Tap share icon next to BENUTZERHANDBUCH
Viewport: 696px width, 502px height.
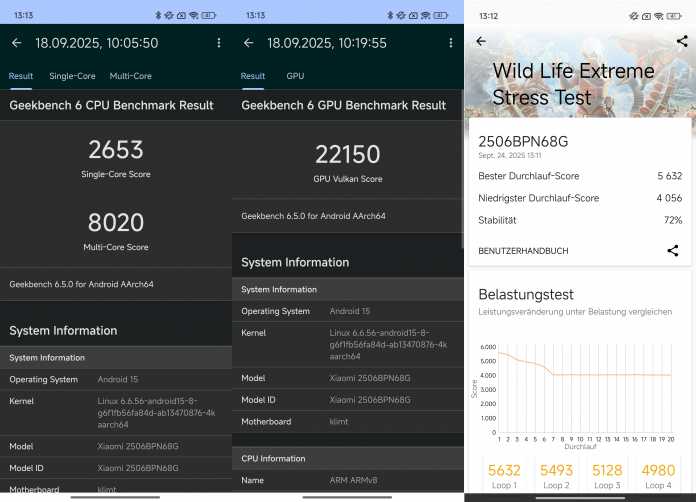pyautogui.click(x=673, y=250)
